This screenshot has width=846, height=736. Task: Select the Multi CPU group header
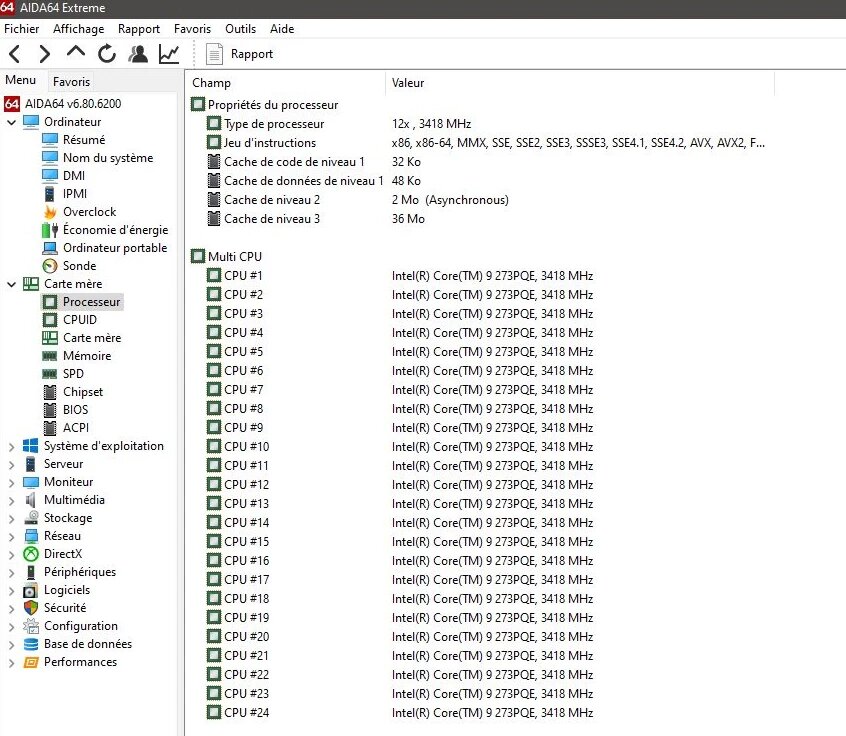[x=235, y=257]
